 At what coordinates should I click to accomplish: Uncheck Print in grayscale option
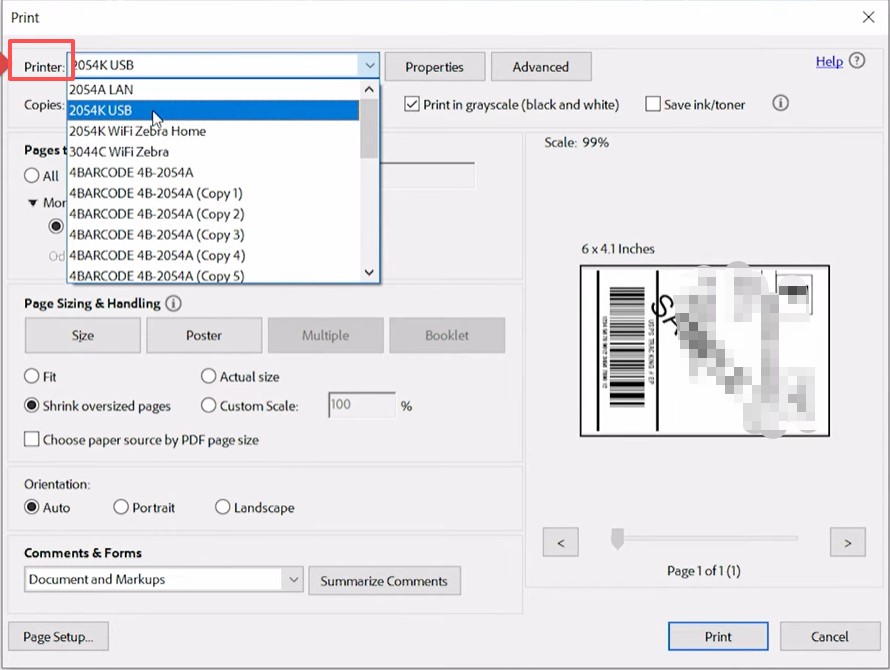[412, 104]
